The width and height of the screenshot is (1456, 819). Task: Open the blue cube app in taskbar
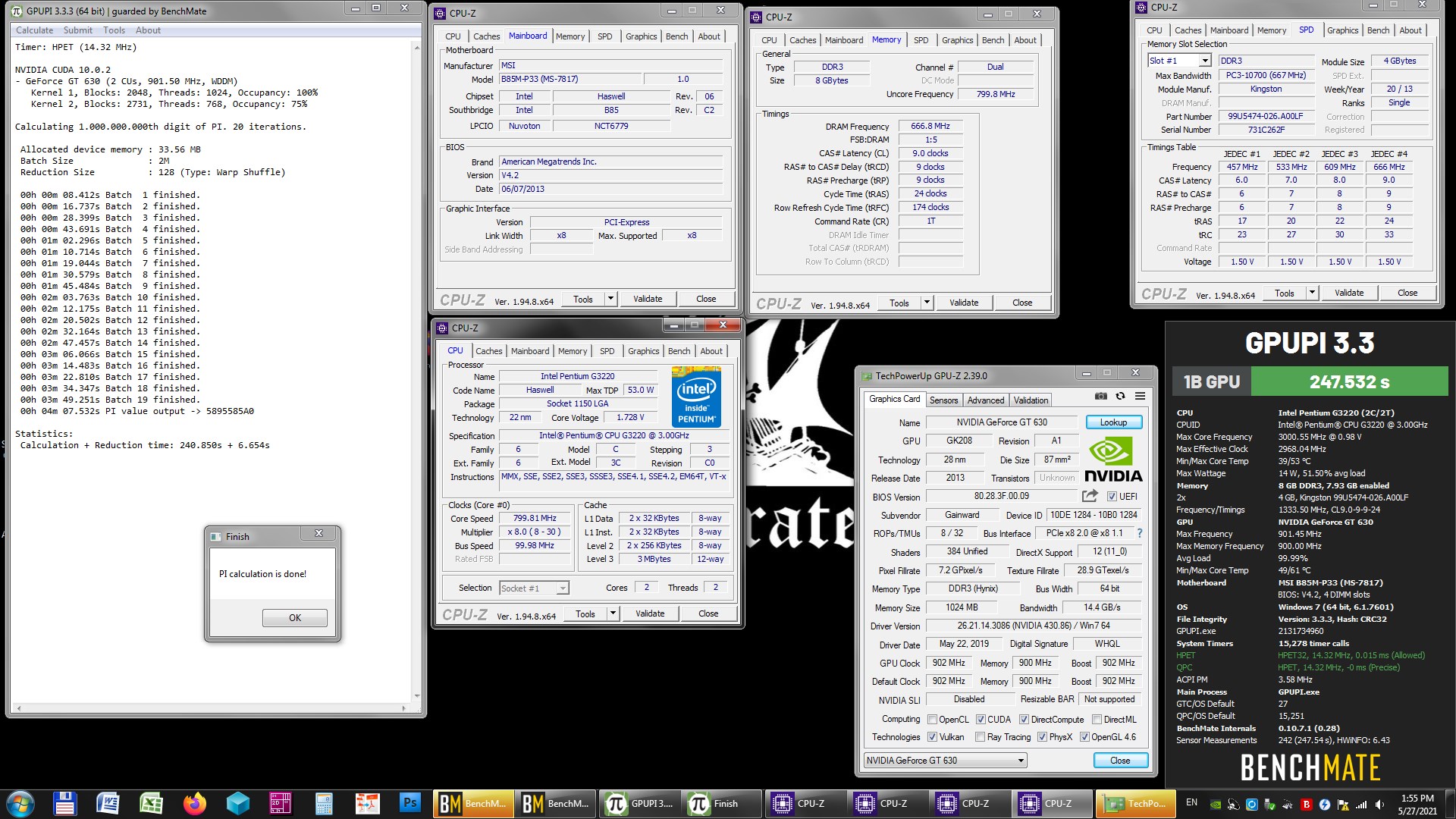pos(238,803)
